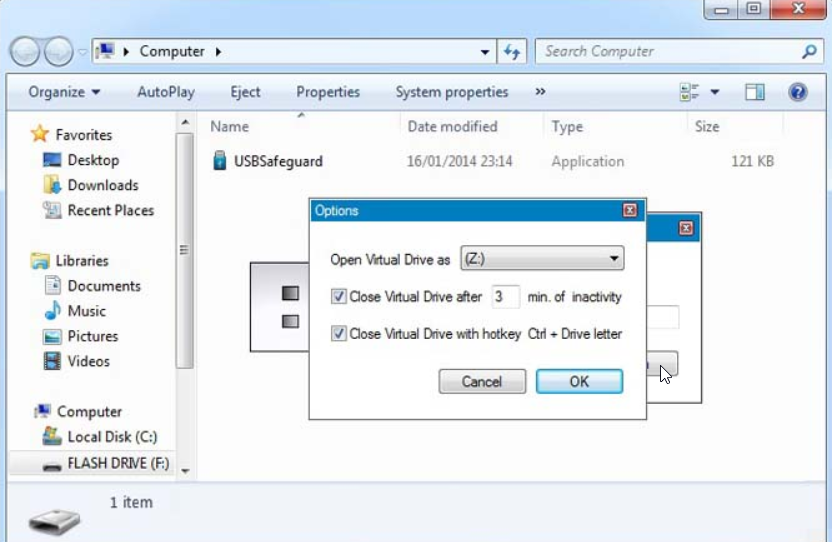The image size is (832, 542).
Task: Click System properties in the toolbar
Action: 452,92
